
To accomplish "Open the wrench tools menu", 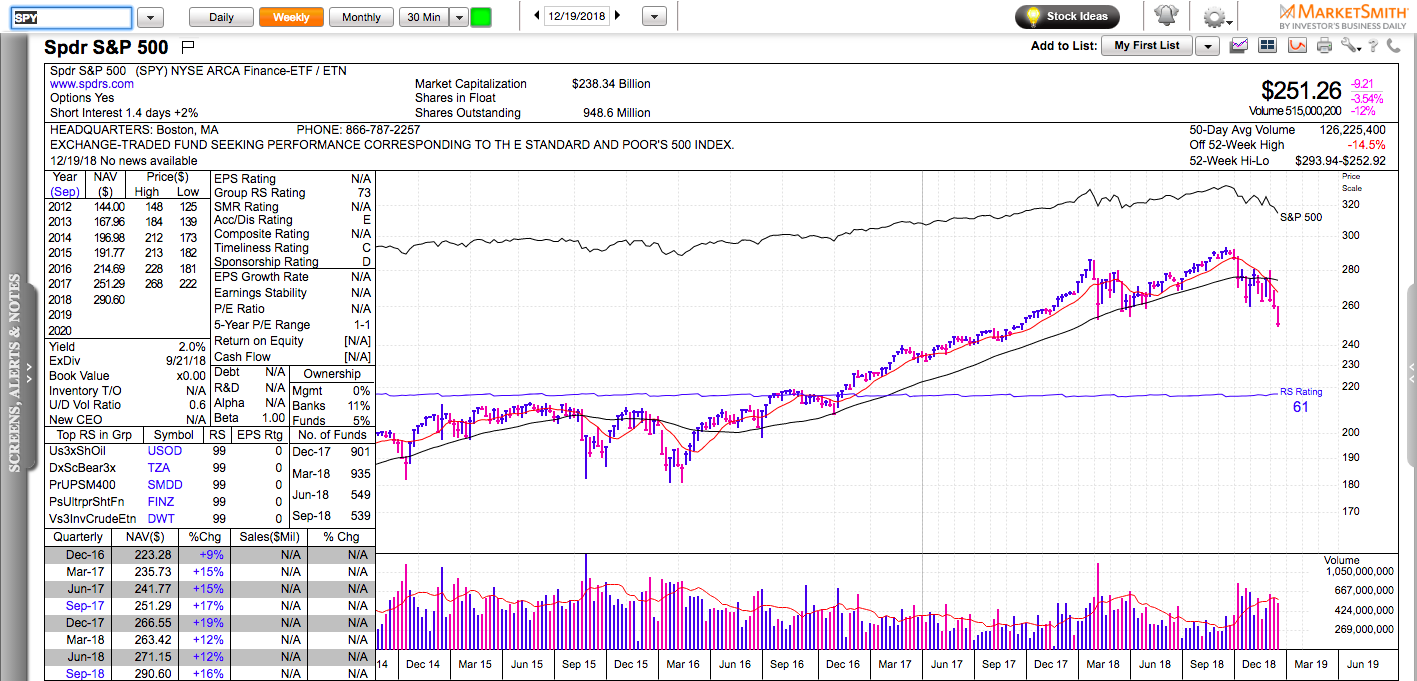I will pos(1351,45).
